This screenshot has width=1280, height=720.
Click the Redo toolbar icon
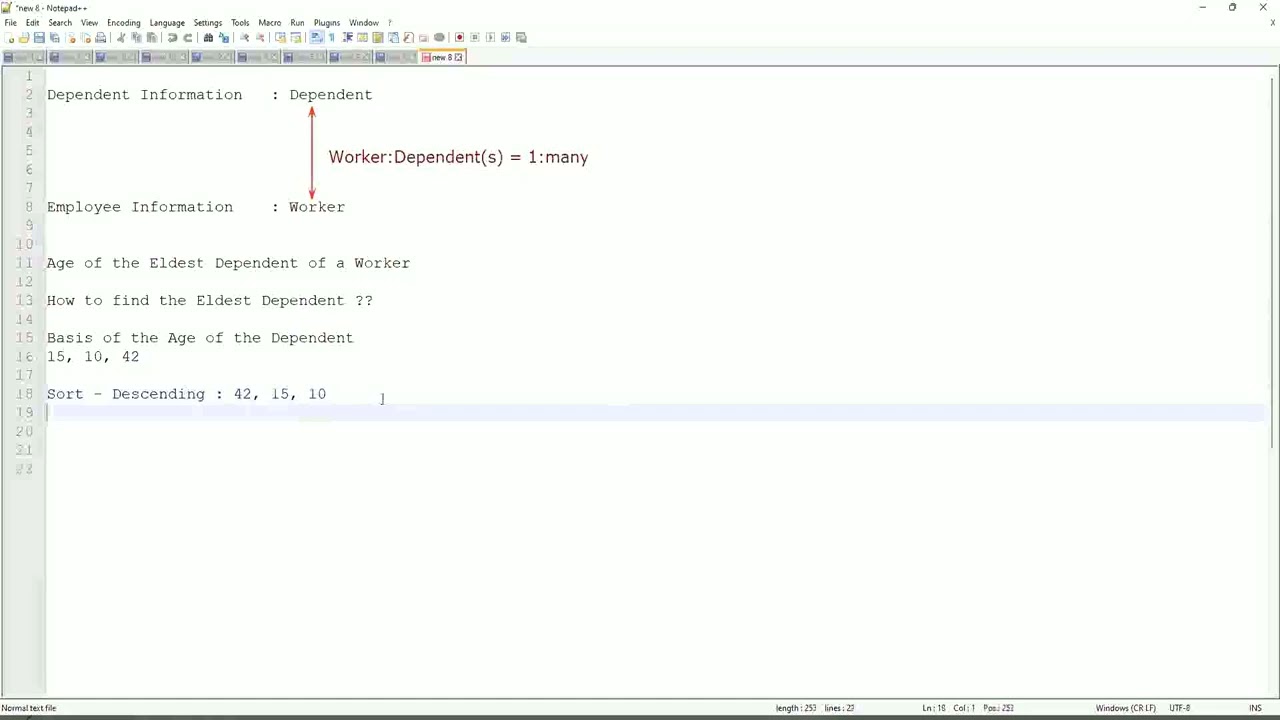[x=187, y=37]
